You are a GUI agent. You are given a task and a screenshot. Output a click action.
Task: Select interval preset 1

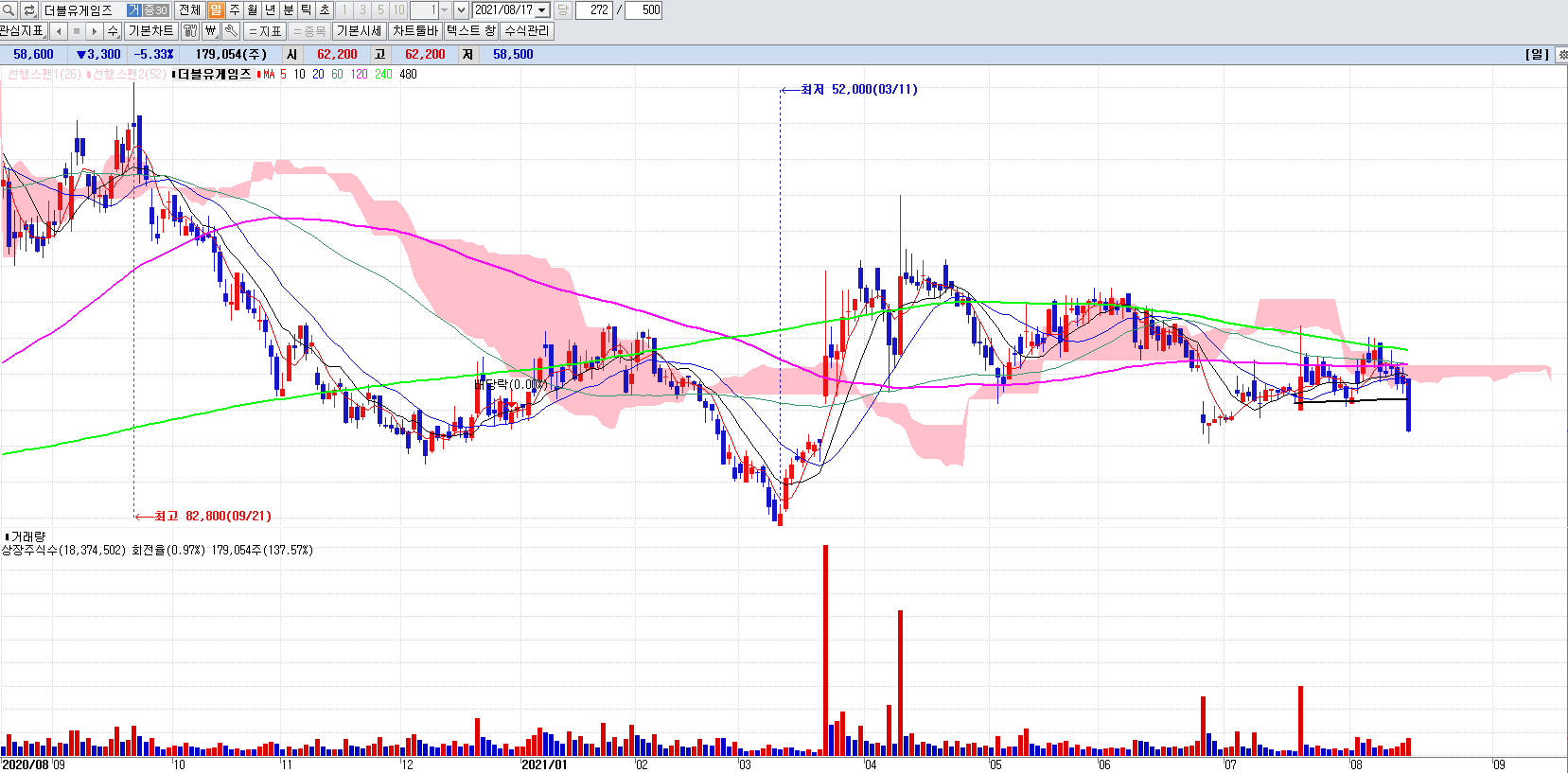344,10
